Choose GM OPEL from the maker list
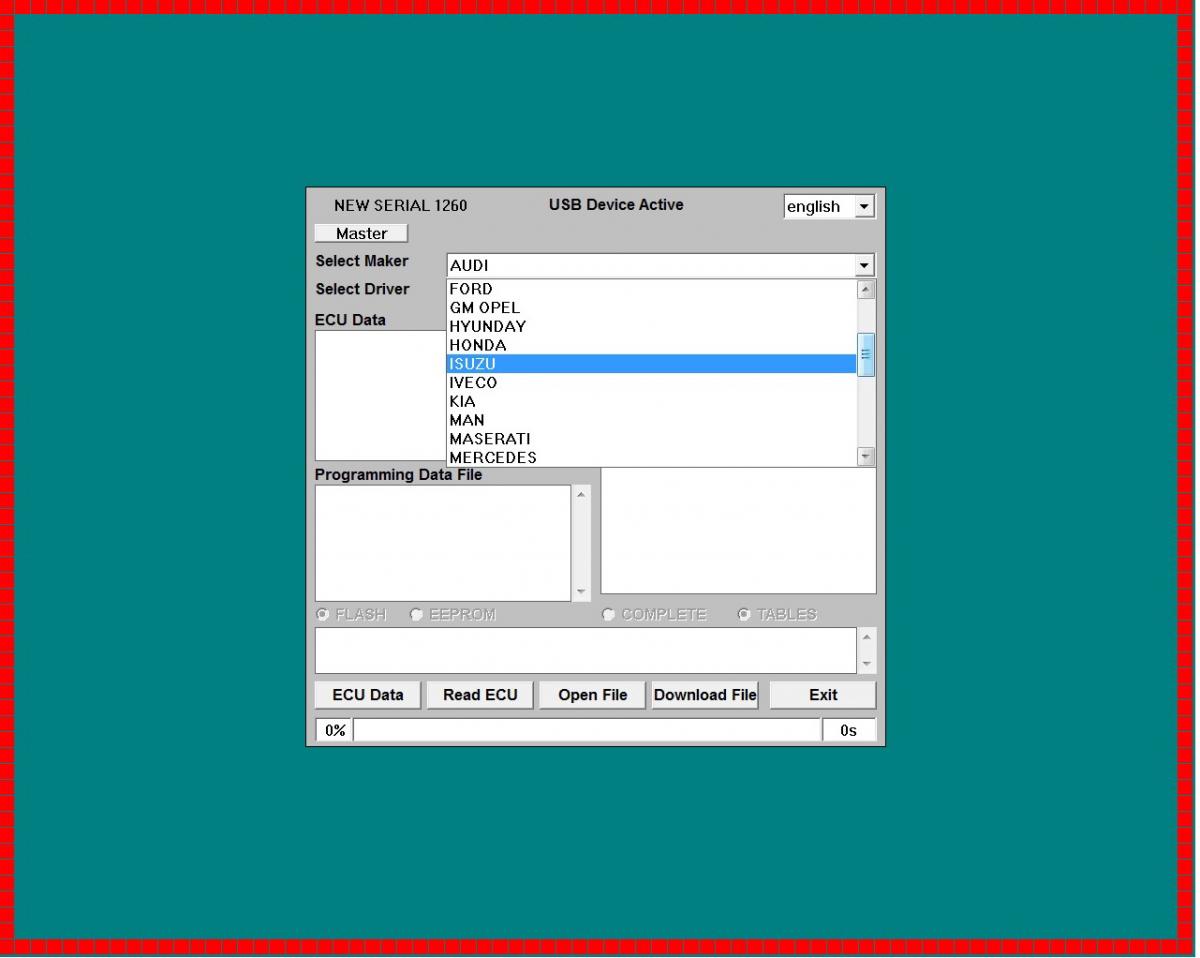This screenshot has height=958, width=1200. tap(651, 308)
